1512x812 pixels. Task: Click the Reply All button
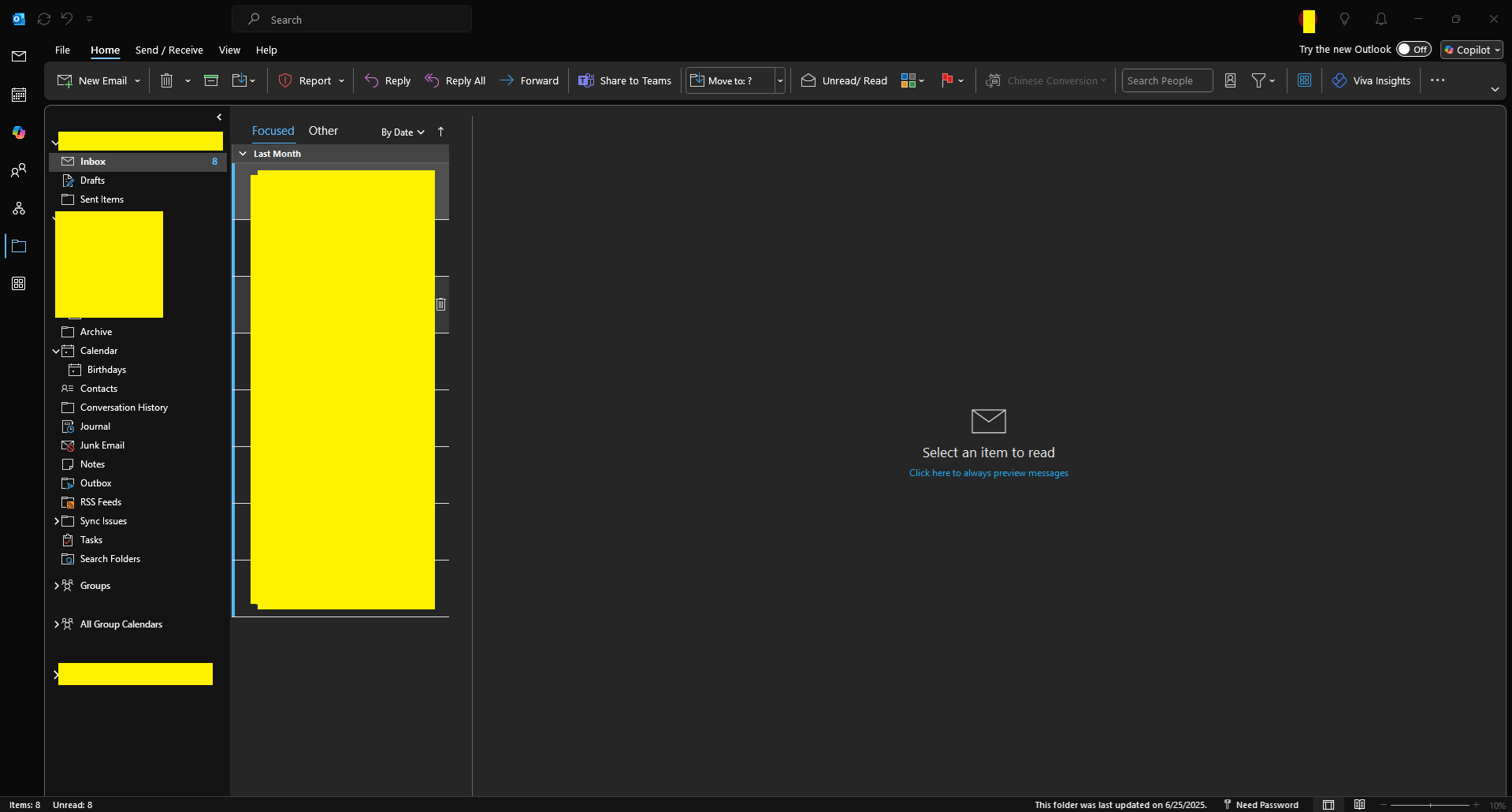point(455,80)
